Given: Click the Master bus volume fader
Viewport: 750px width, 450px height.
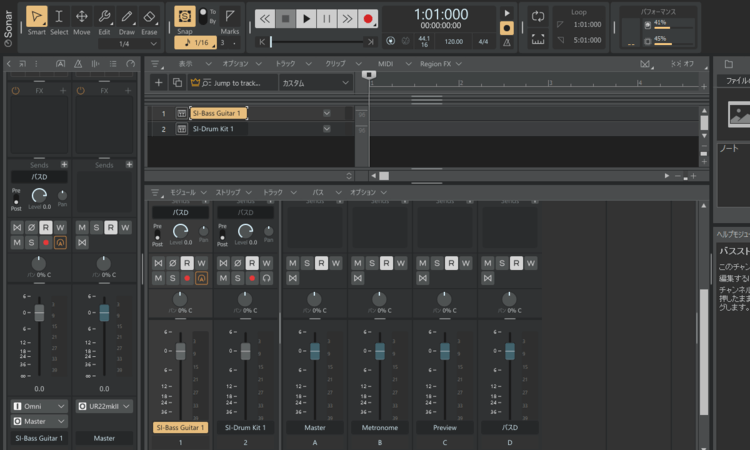Looking at the screenshot, I should pos(314,351).
